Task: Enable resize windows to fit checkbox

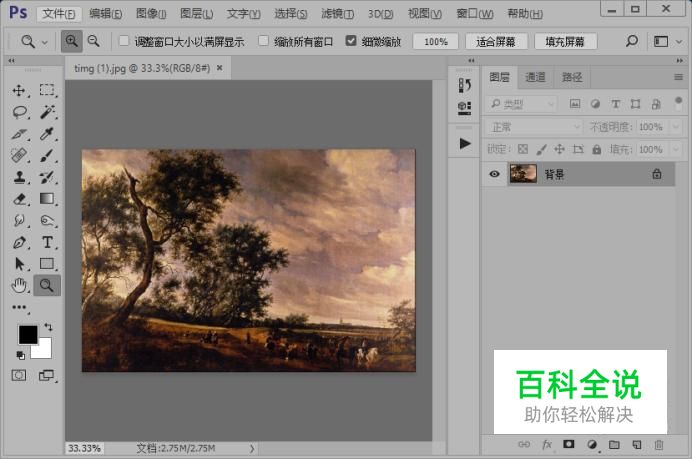Action: pyautogui.click(x=124, y=41)
